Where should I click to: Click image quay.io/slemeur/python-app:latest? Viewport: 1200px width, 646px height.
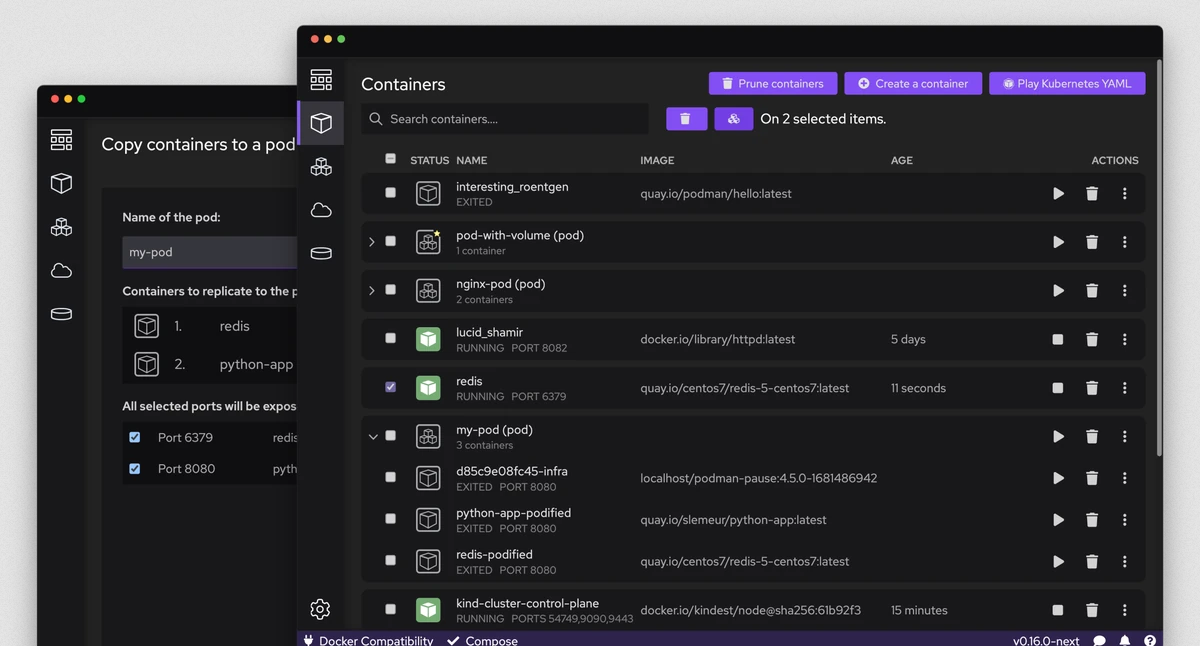[x=733, y=520]
